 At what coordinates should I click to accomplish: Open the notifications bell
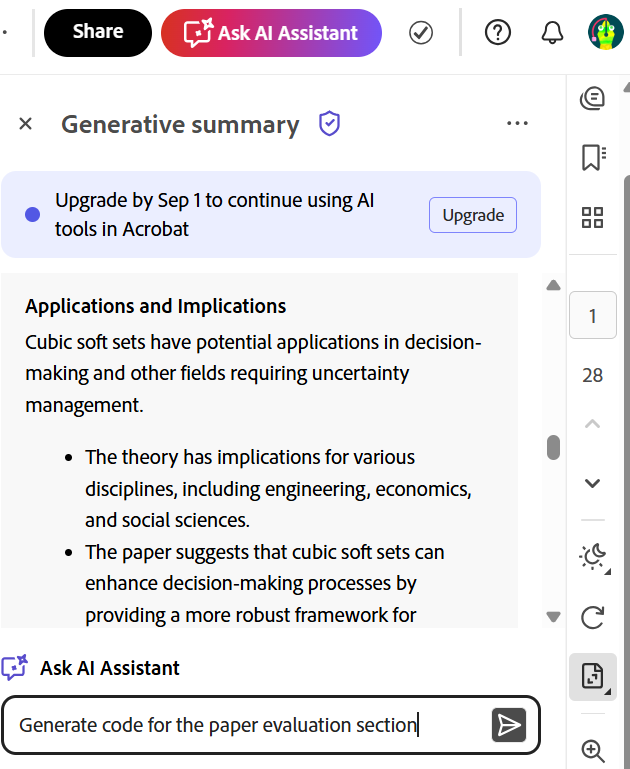point(552,33)
